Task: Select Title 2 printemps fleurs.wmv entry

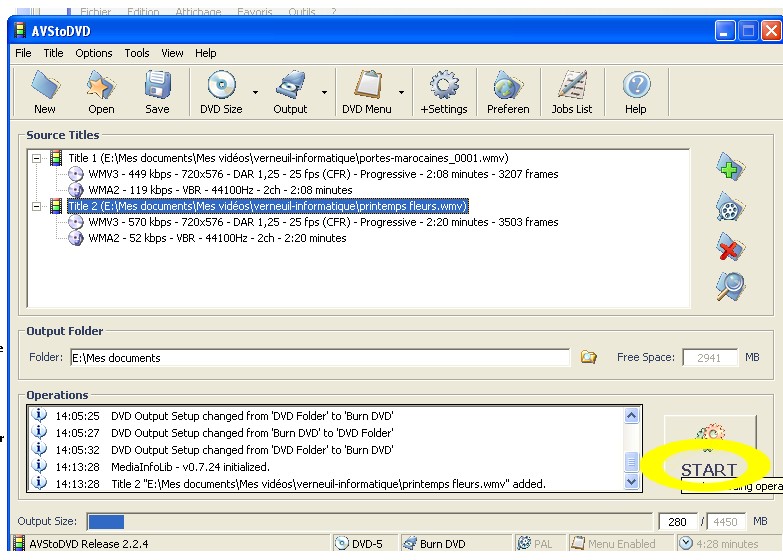Action: 267,206
